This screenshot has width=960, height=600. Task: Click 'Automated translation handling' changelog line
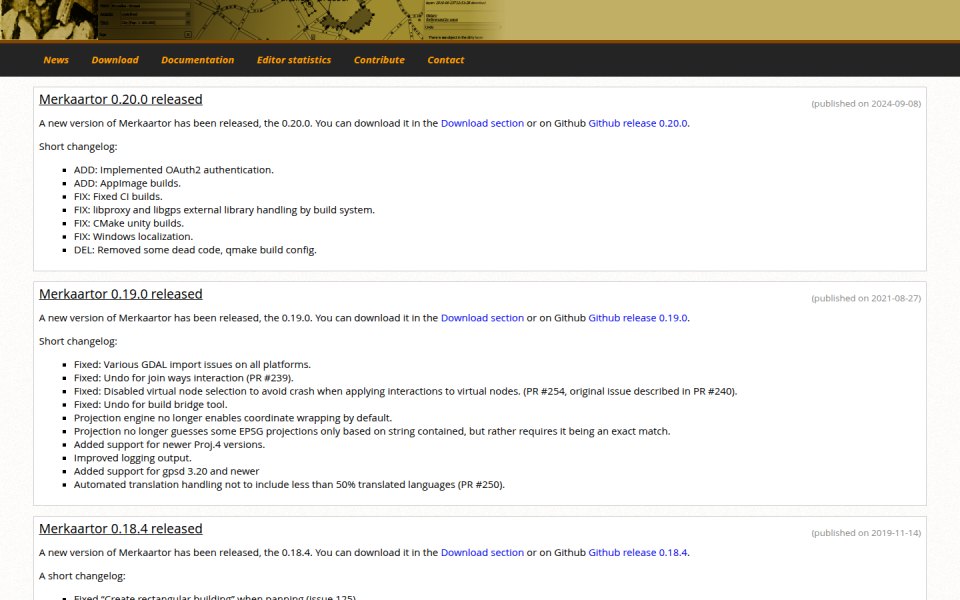tap(290, 485)
